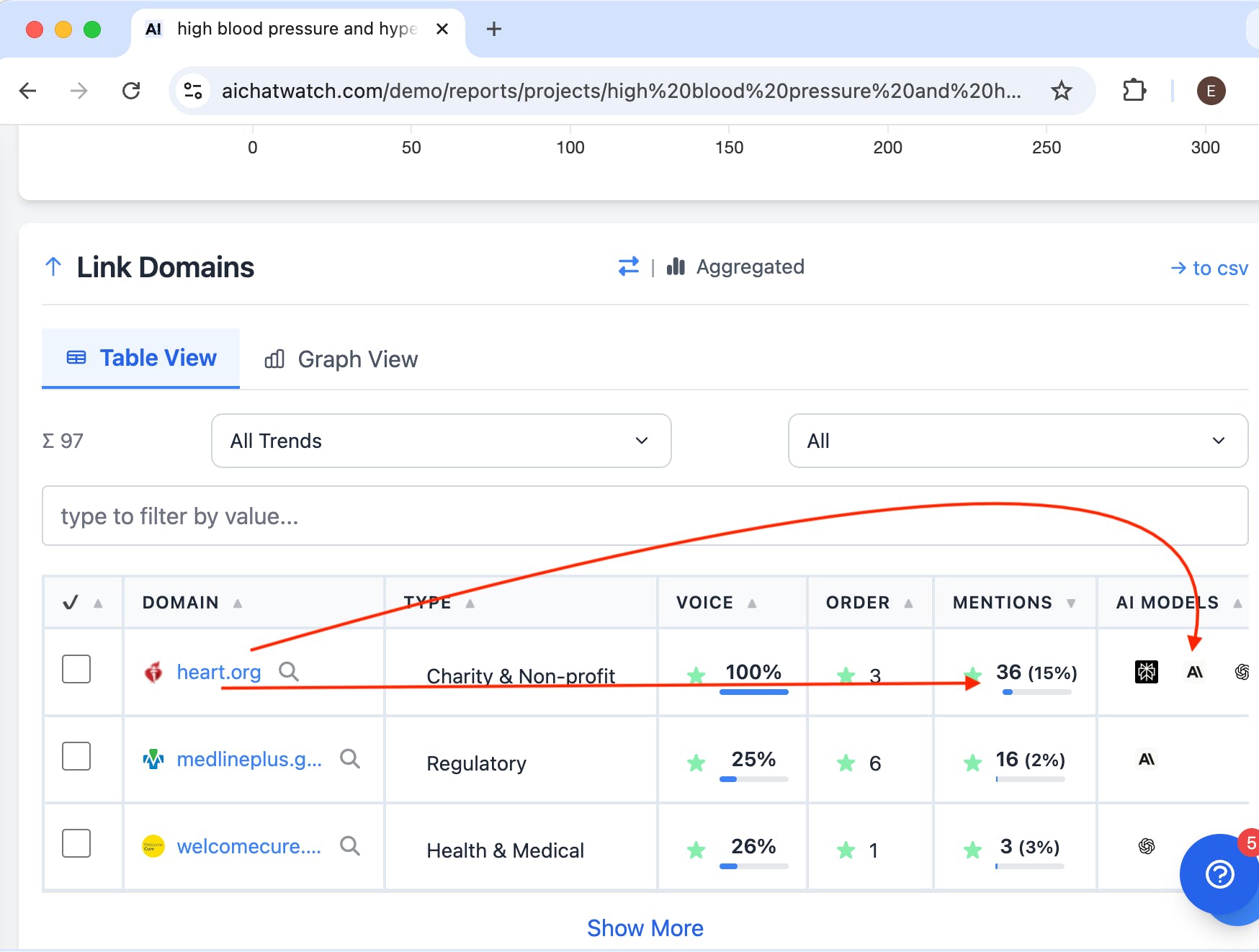
Task: Click the up arrow beside Link Domains
Action: [53, 267]
